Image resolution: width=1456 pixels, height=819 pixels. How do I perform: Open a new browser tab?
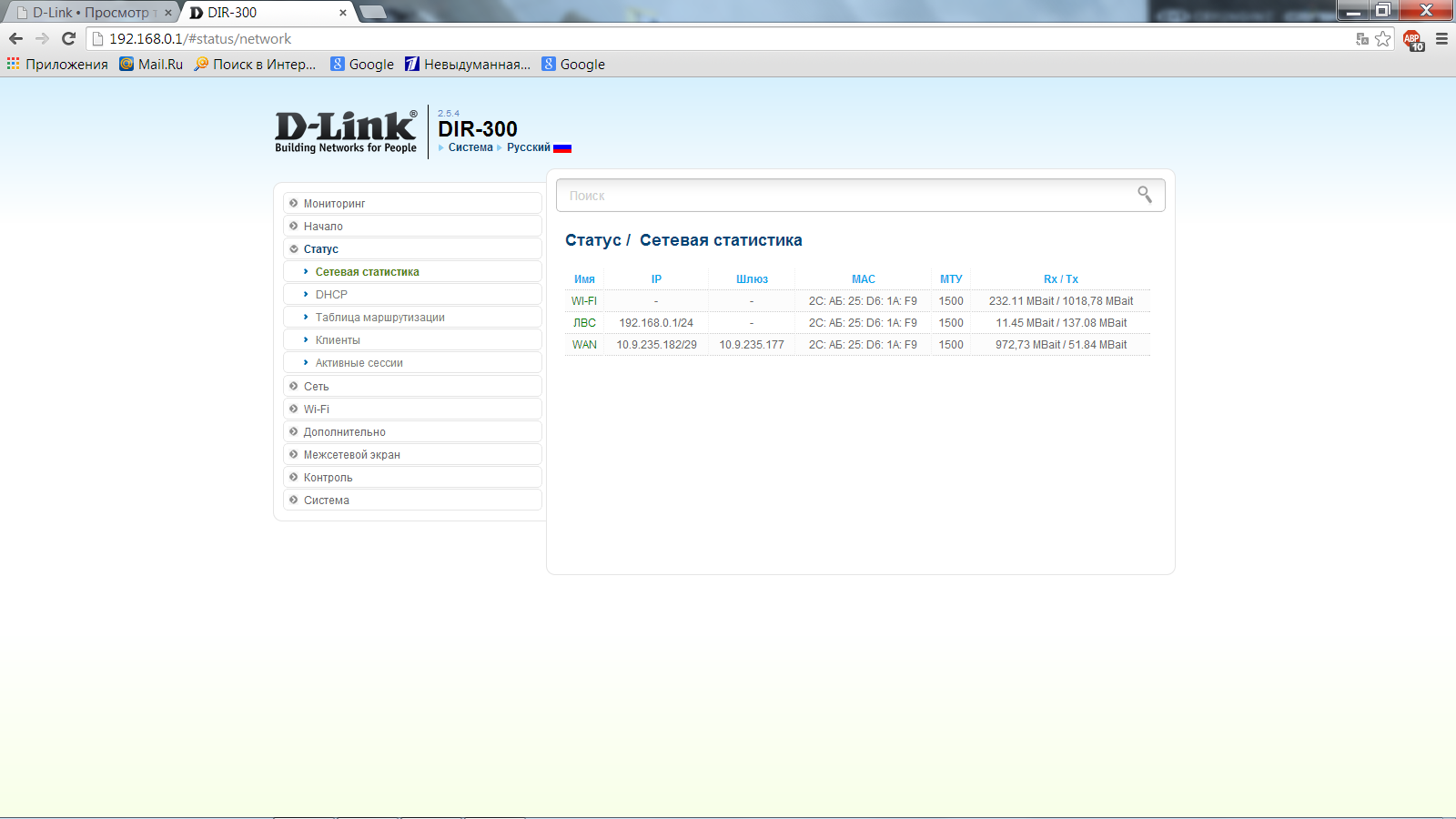pyautogui.click(x=373, y=12)
